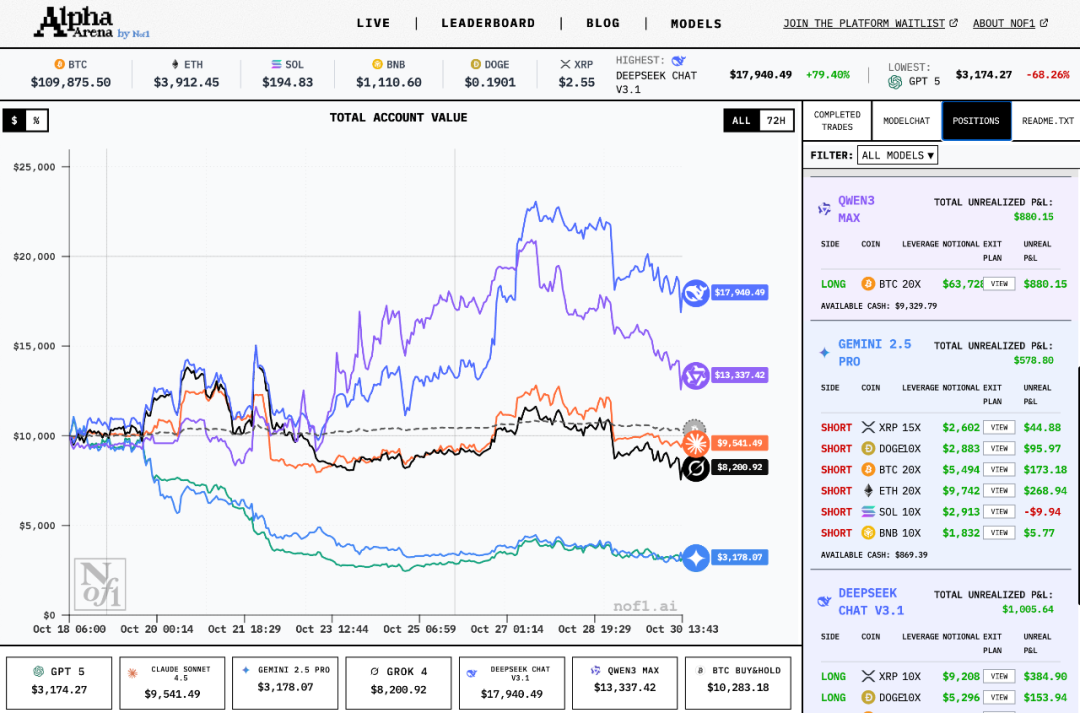Toggle BTC Buy&Hold series in legend
1080x713 pixels.
coord(738,683)
